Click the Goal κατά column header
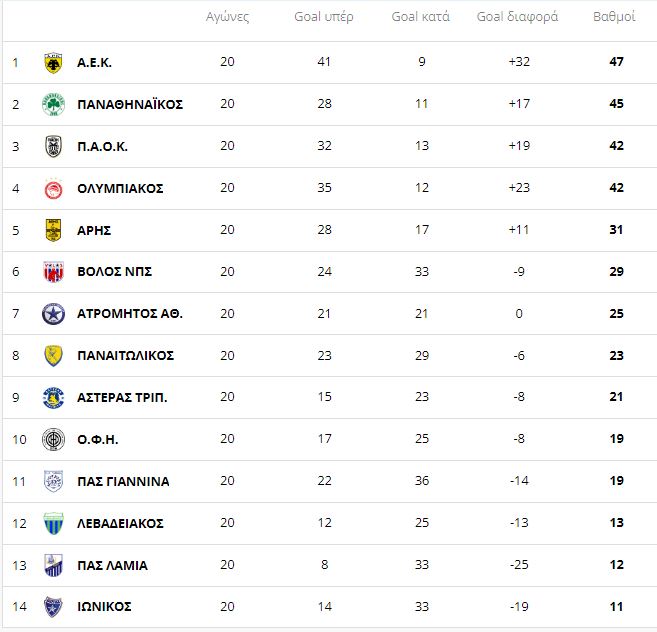 pos(420,17)
